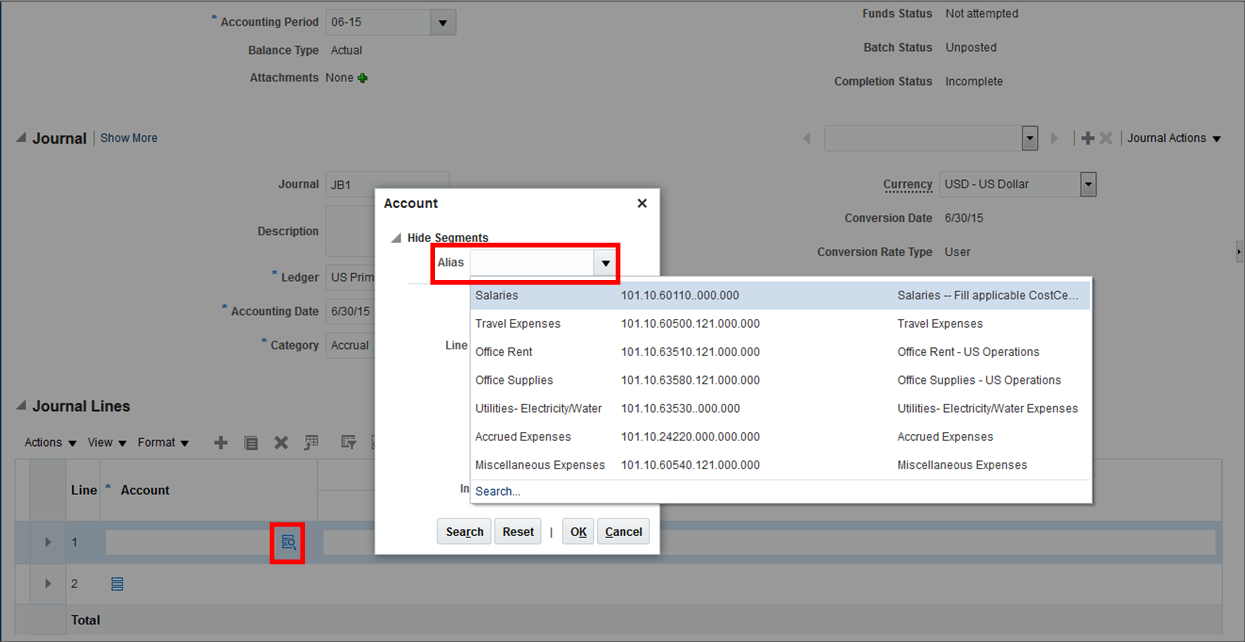1245x642 pixels.
Task: Click the account combination icon in line 2
Action: click(117, 584)
